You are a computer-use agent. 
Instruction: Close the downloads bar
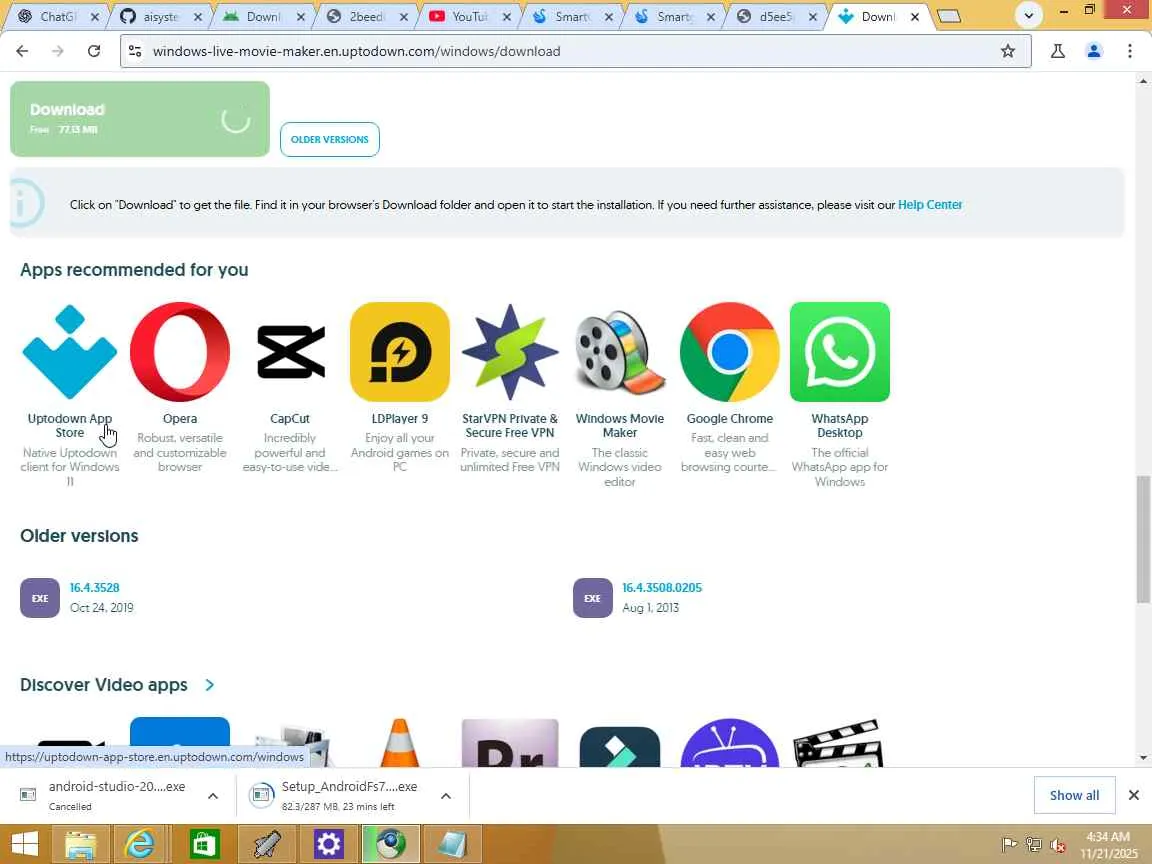[1134, 795]
